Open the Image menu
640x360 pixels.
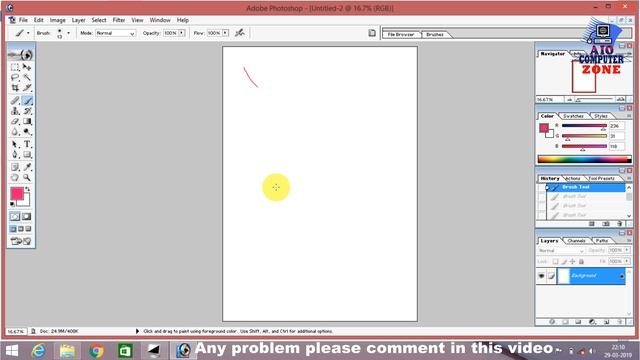coord(58,20)
